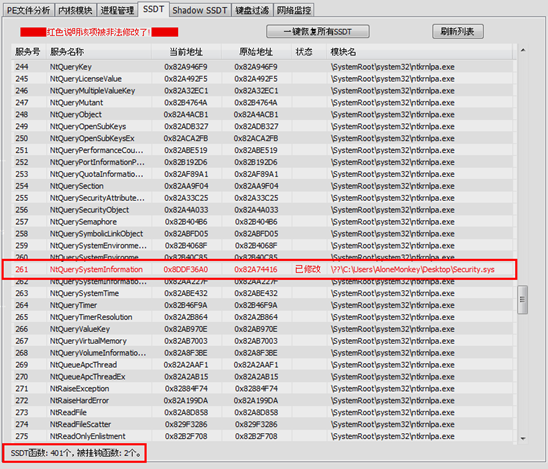Click the scrollbar down arrow
Image resolution: width=548 pixels, height=469 pixels.
523,438
